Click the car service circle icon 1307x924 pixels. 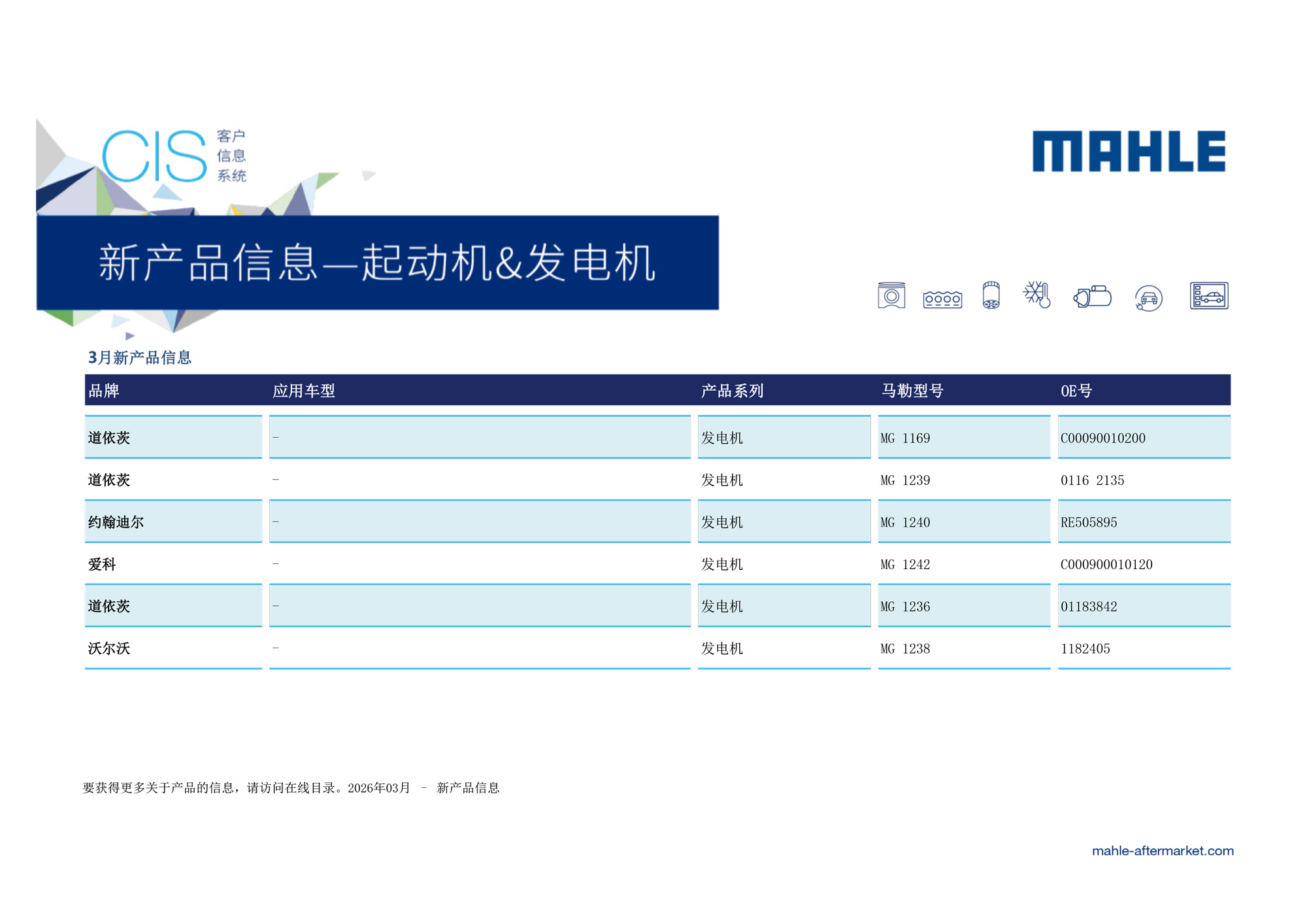[1148, 299]
